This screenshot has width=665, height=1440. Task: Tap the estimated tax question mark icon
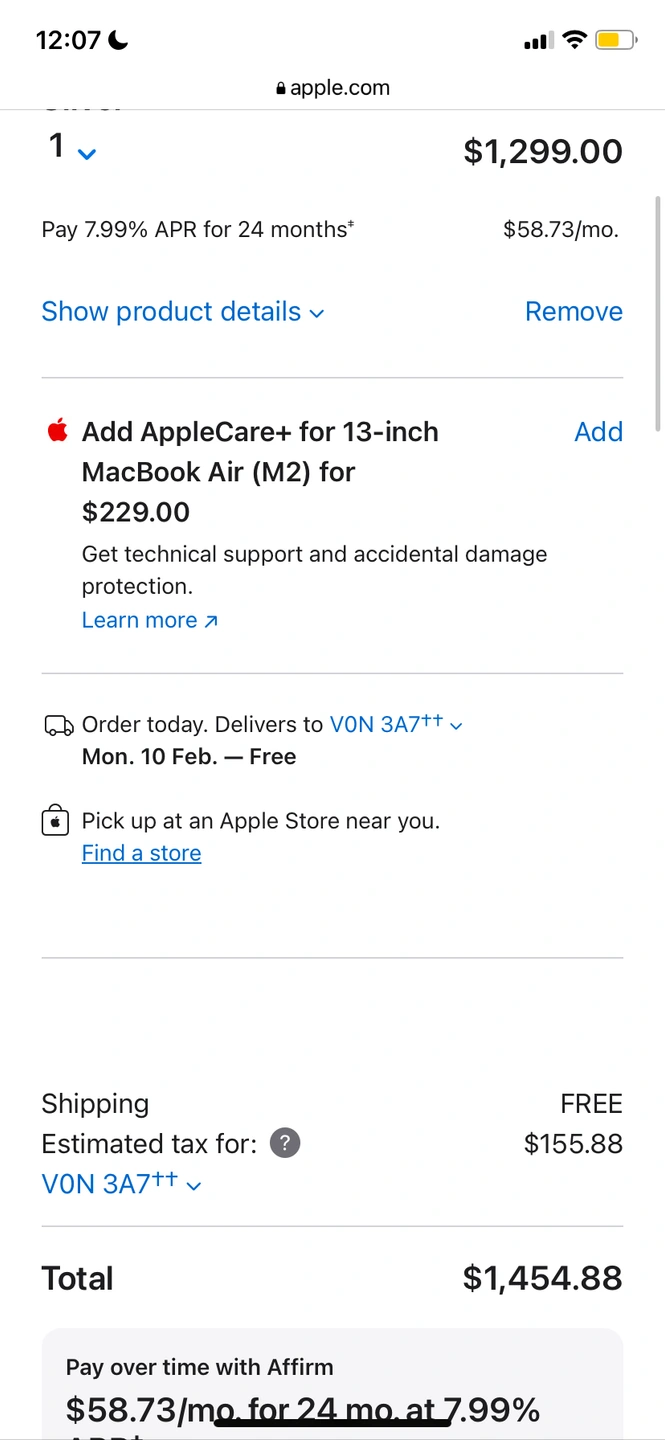coord(285,1143)
